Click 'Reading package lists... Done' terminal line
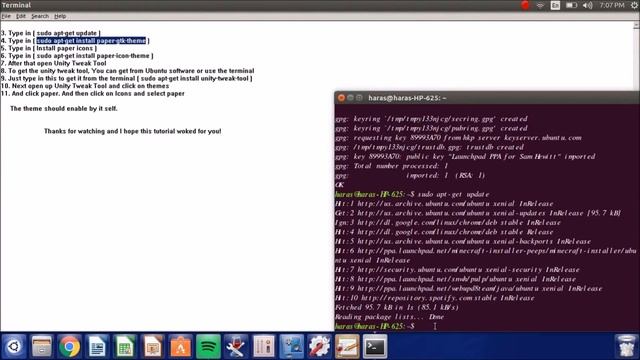The width and height of the screenshot is (640, 360). 389,317
